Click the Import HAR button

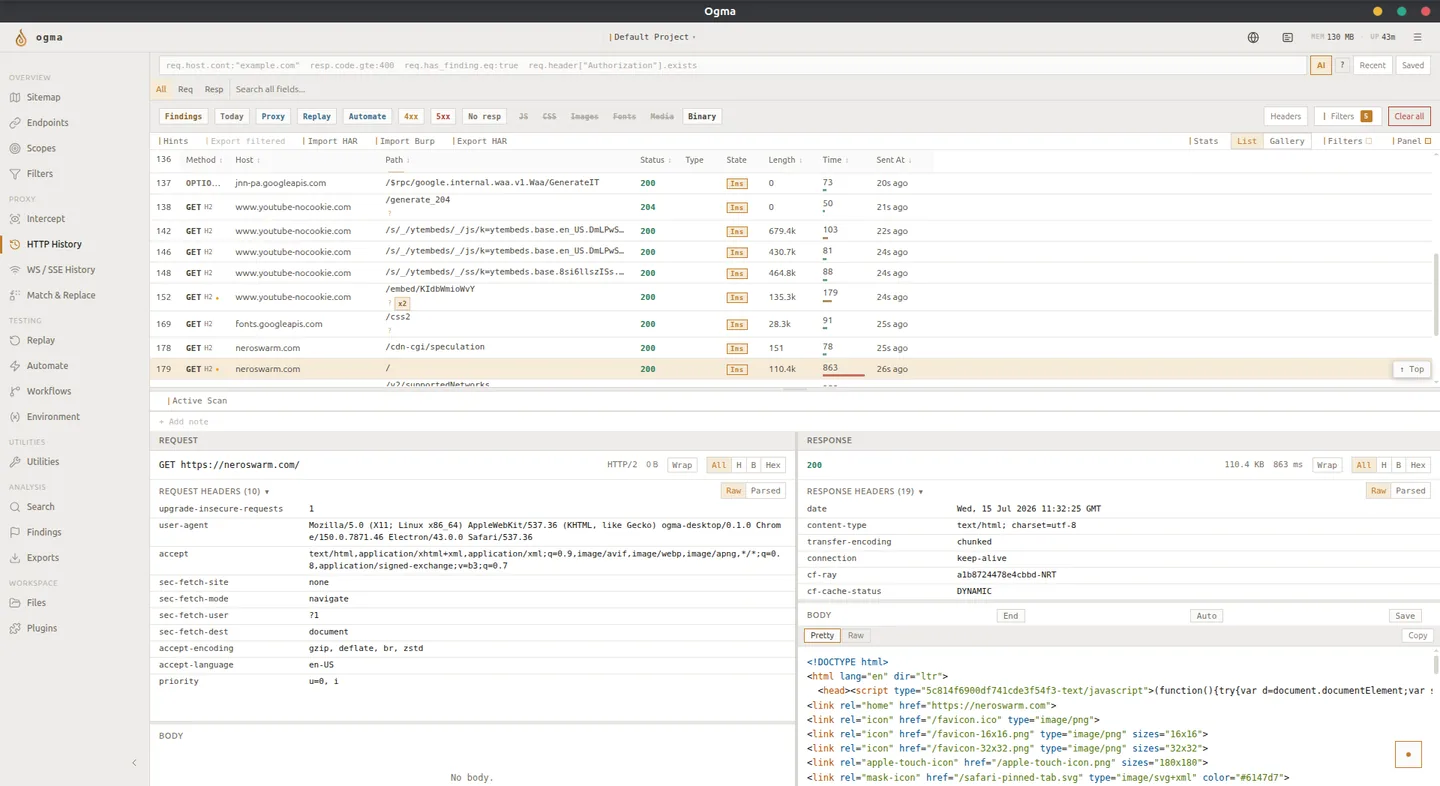[x=330, y=141]
